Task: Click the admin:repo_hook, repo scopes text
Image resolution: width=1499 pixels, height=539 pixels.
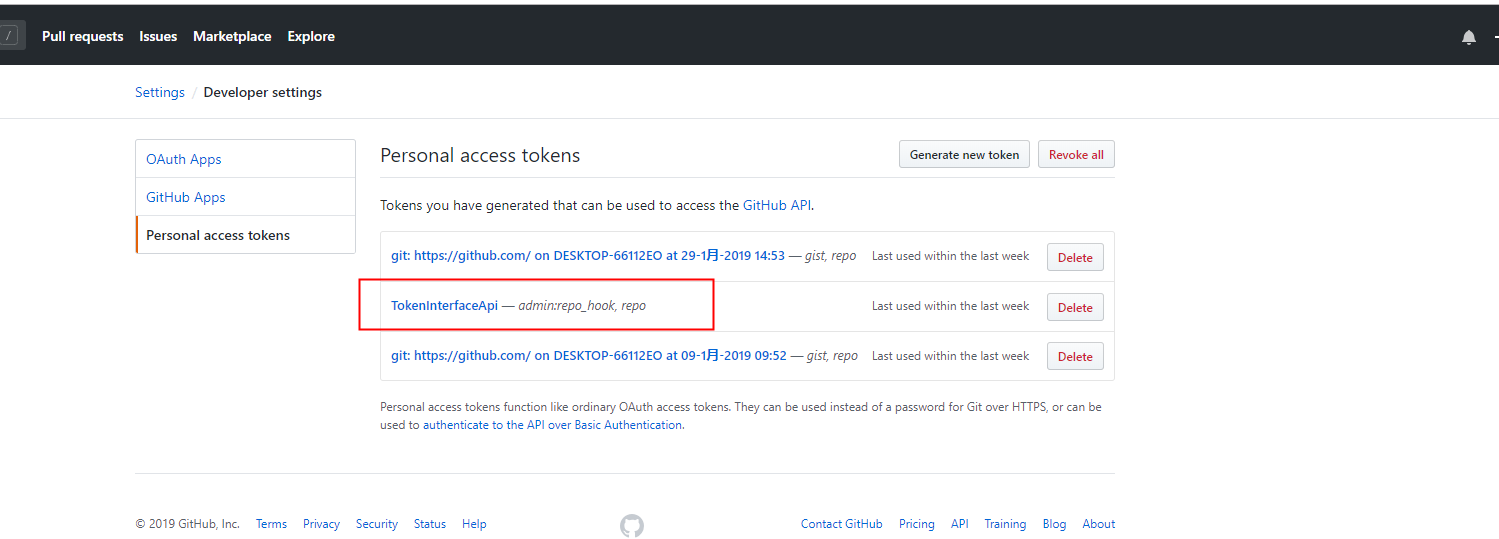Action: (582, 305)
